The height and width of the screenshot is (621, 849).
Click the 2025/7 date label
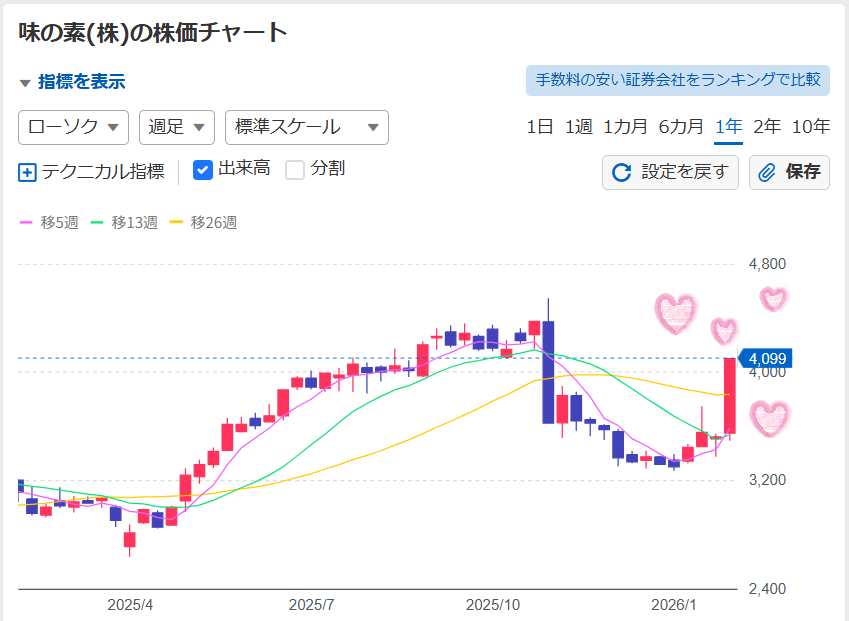point(311,605)
